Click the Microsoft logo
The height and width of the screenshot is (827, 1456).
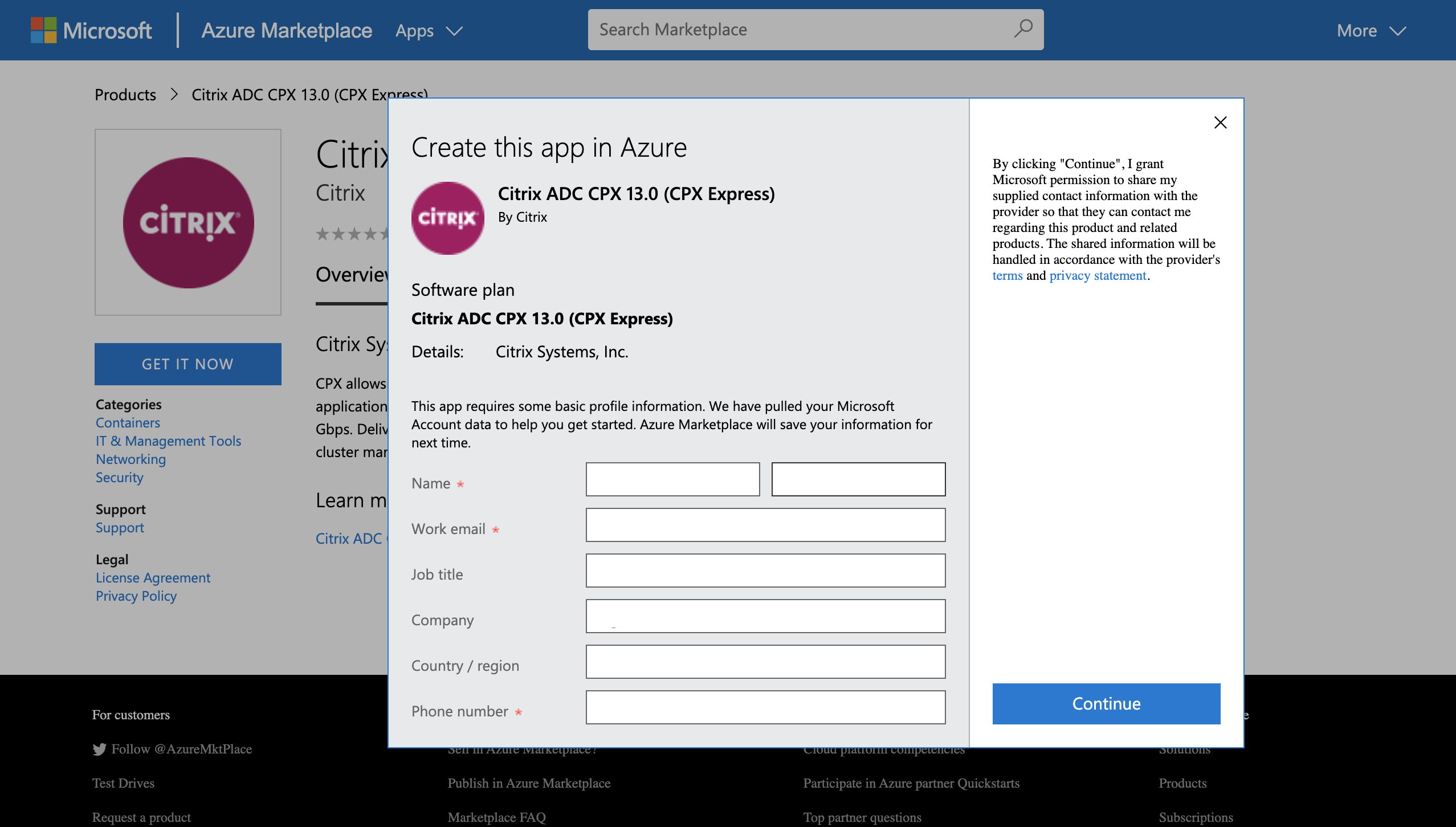91,30
